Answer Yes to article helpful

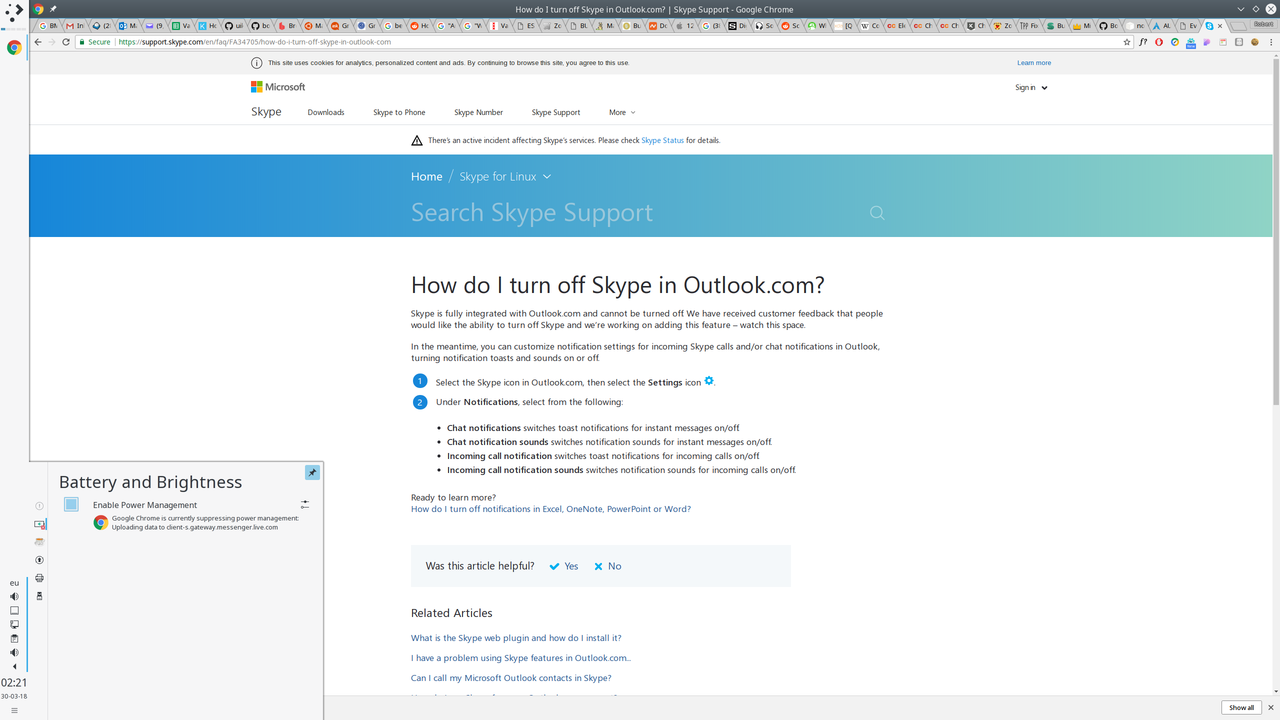(564, 566)
